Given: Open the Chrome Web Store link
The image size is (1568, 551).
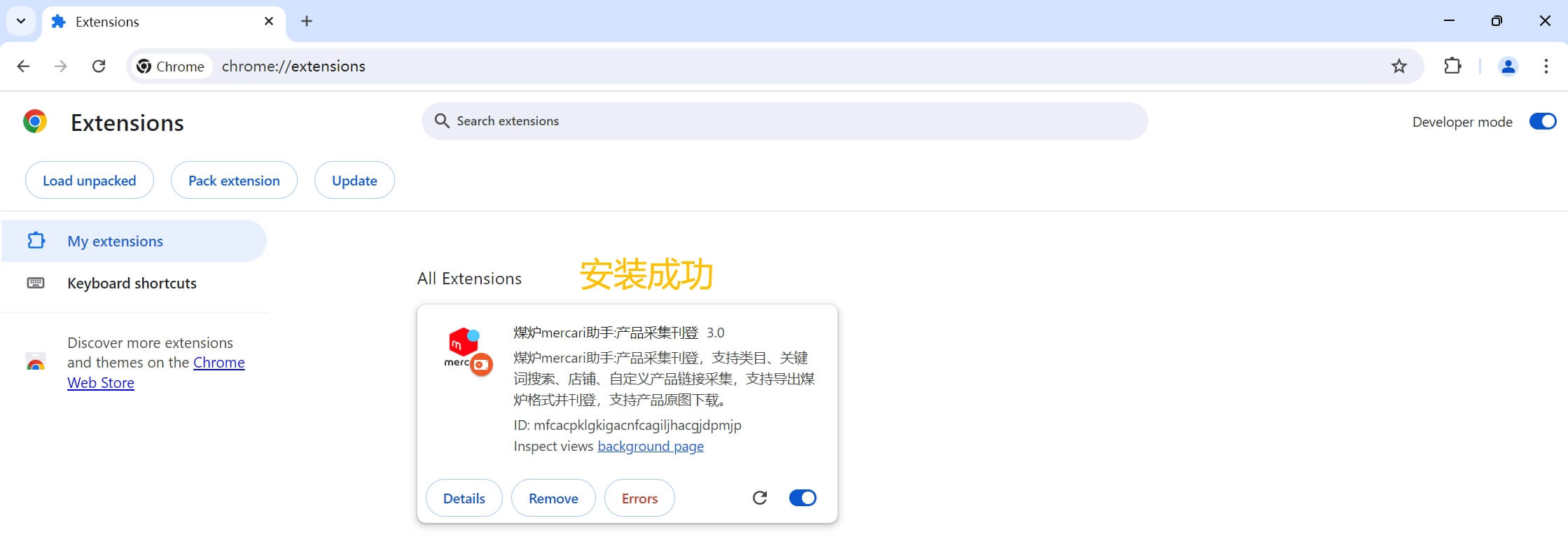Looking at the screenshot, I should coord(156,372).
